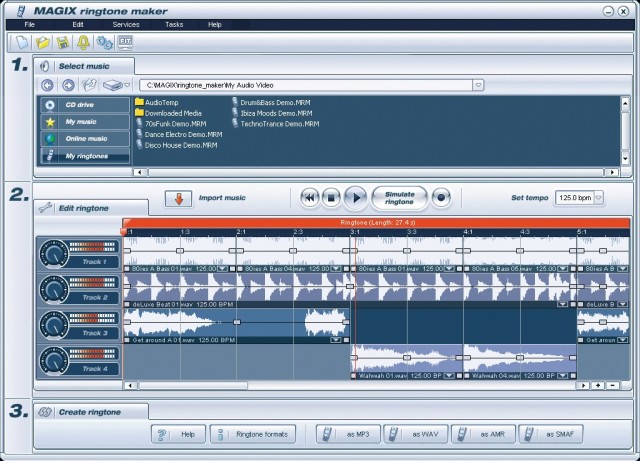Open a file with the folder icon

(42, 42)
